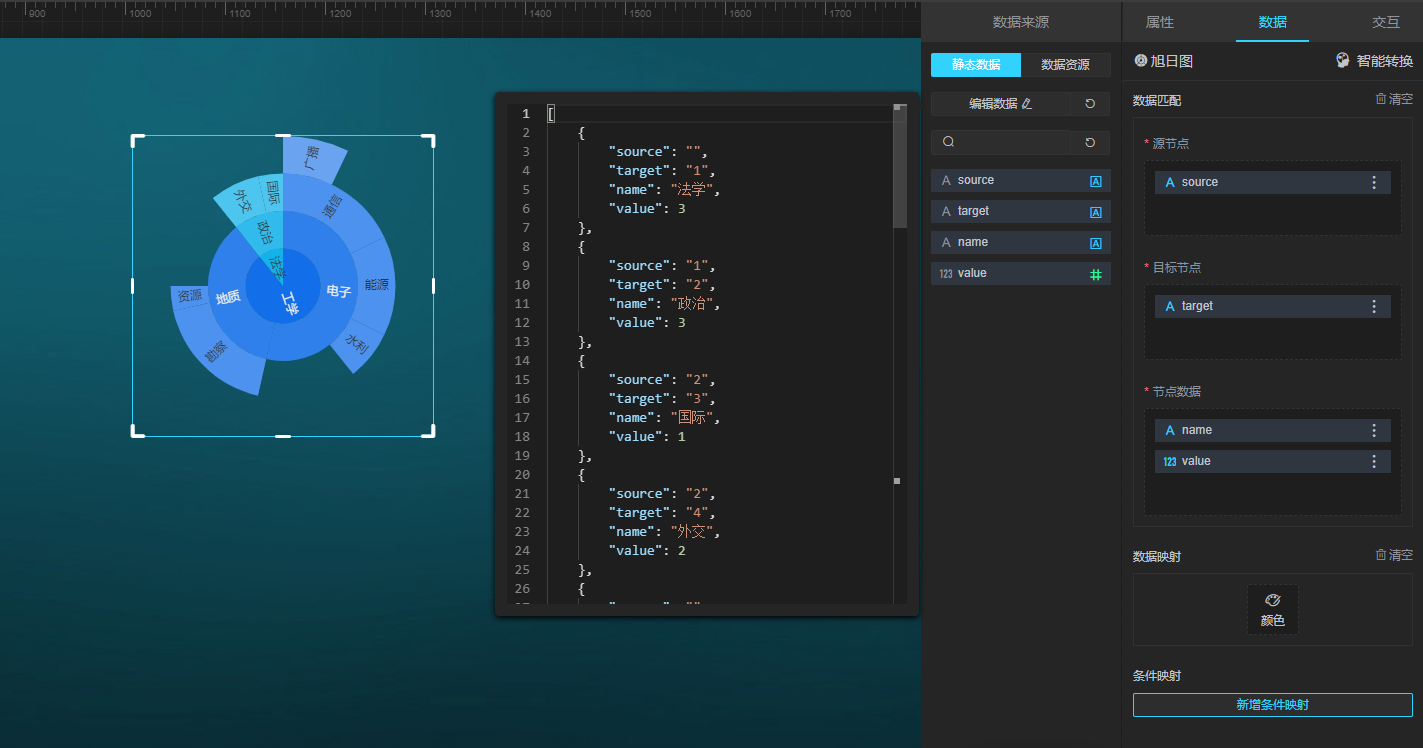
Task: Click the 地质 segment of the sunburst chart
Action: 228,297
